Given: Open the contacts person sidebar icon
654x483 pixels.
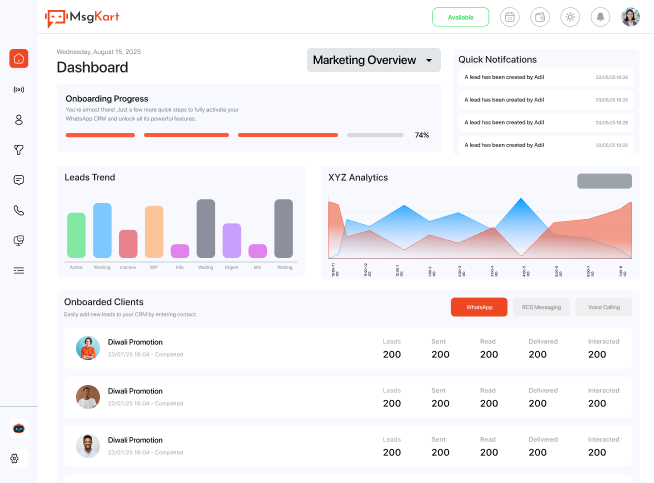Looking at the screenshot, I should [19, 120].
